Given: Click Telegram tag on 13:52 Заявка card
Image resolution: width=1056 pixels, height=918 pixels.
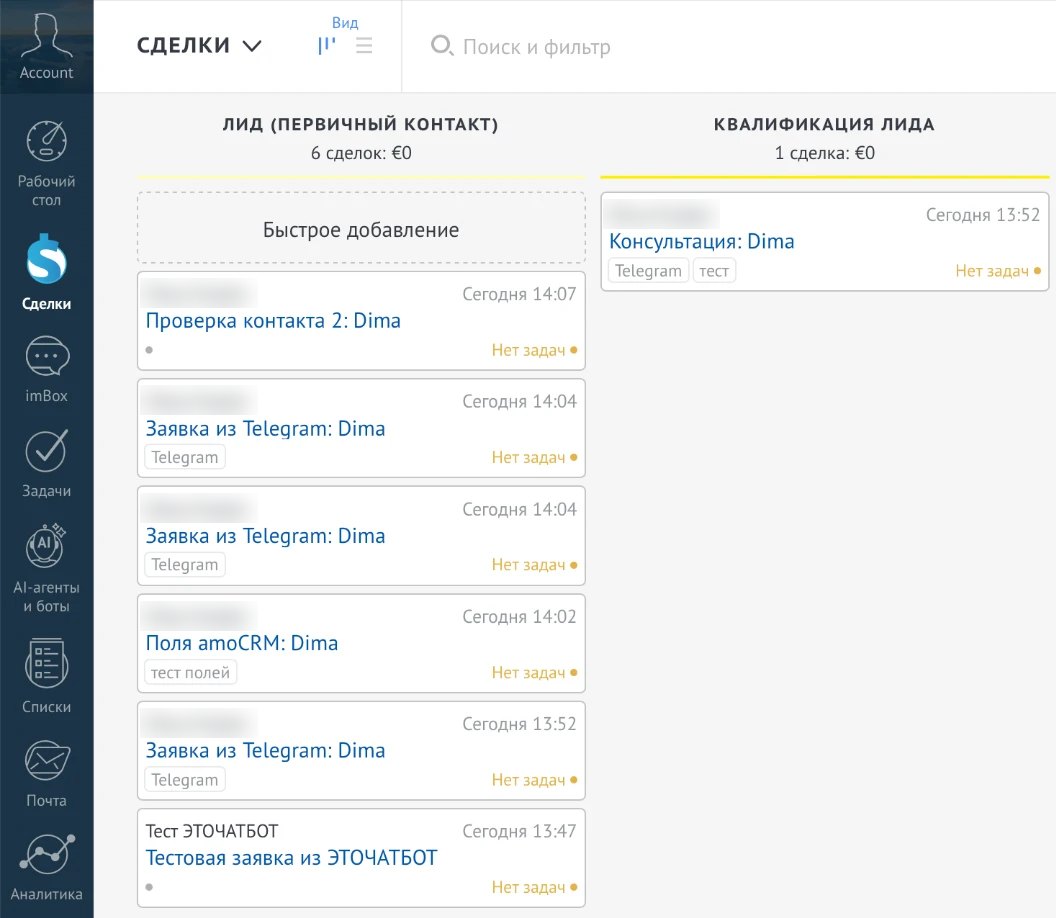Looking at the screenshot, I should pyautogui.click(x=185, y=780).
